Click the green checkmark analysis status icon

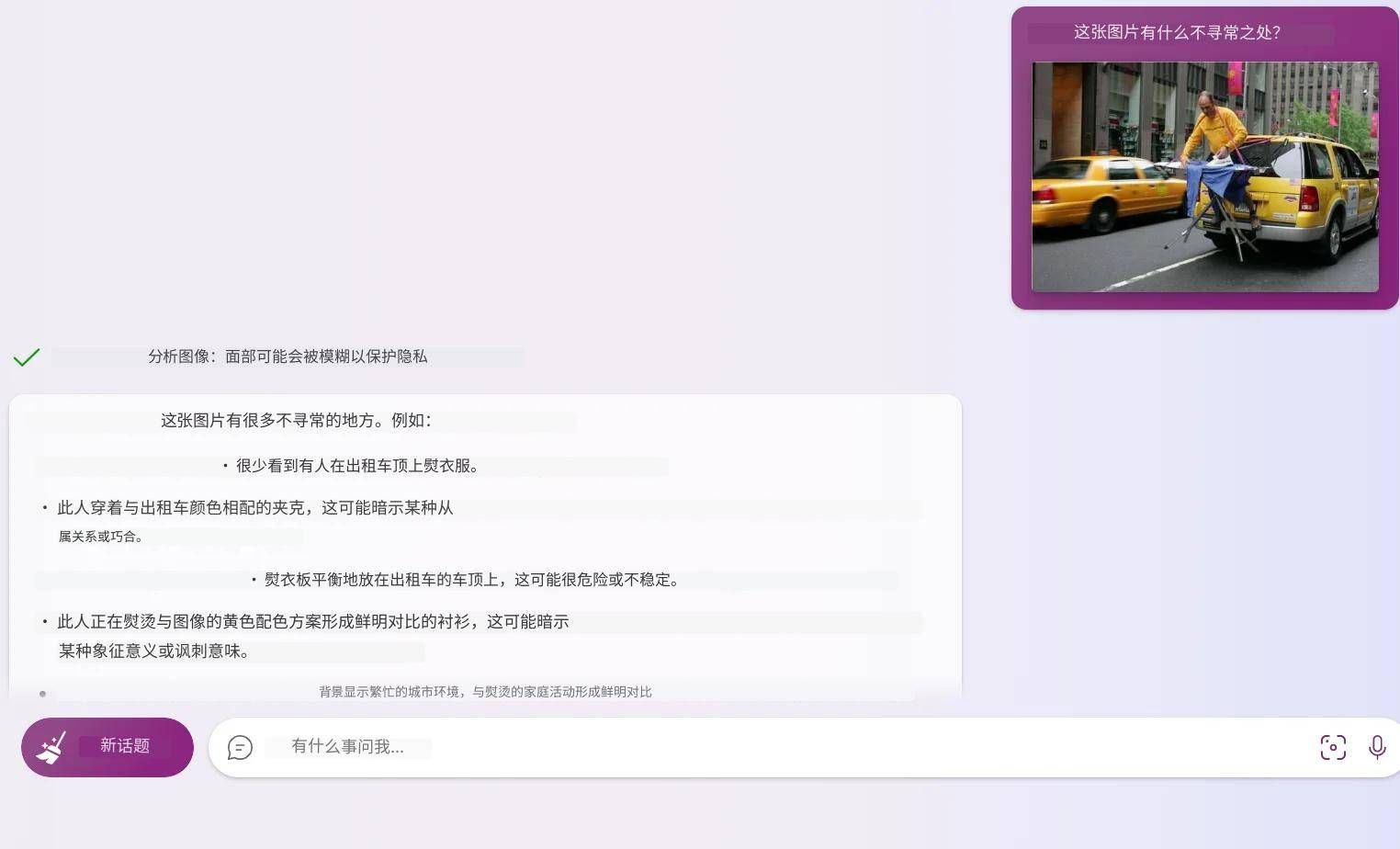coord(27,357)
